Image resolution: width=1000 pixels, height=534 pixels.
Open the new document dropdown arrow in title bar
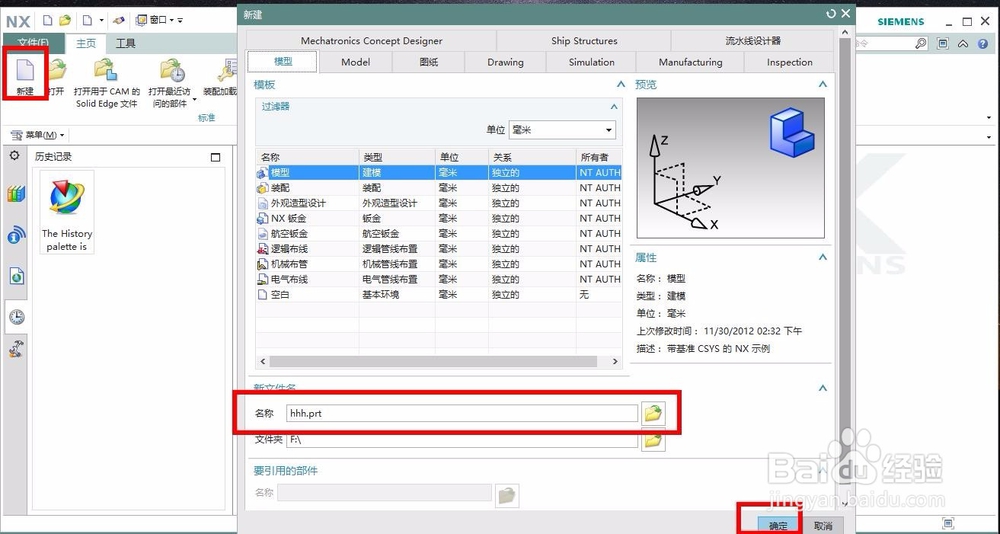point(101,20)
